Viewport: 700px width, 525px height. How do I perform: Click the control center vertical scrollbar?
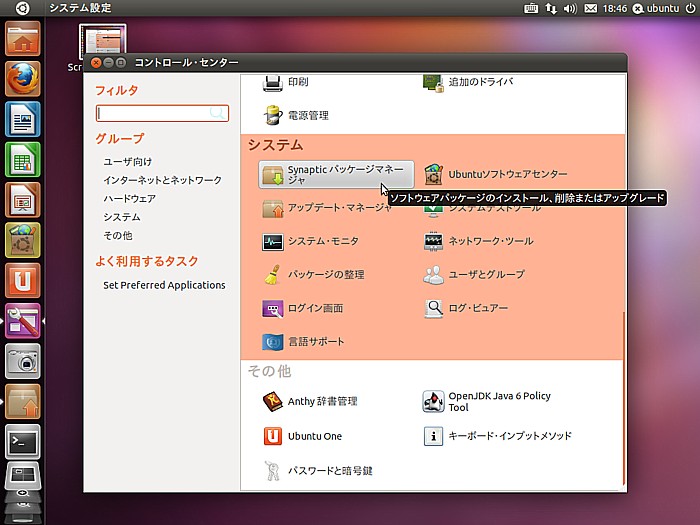(624, 397)
